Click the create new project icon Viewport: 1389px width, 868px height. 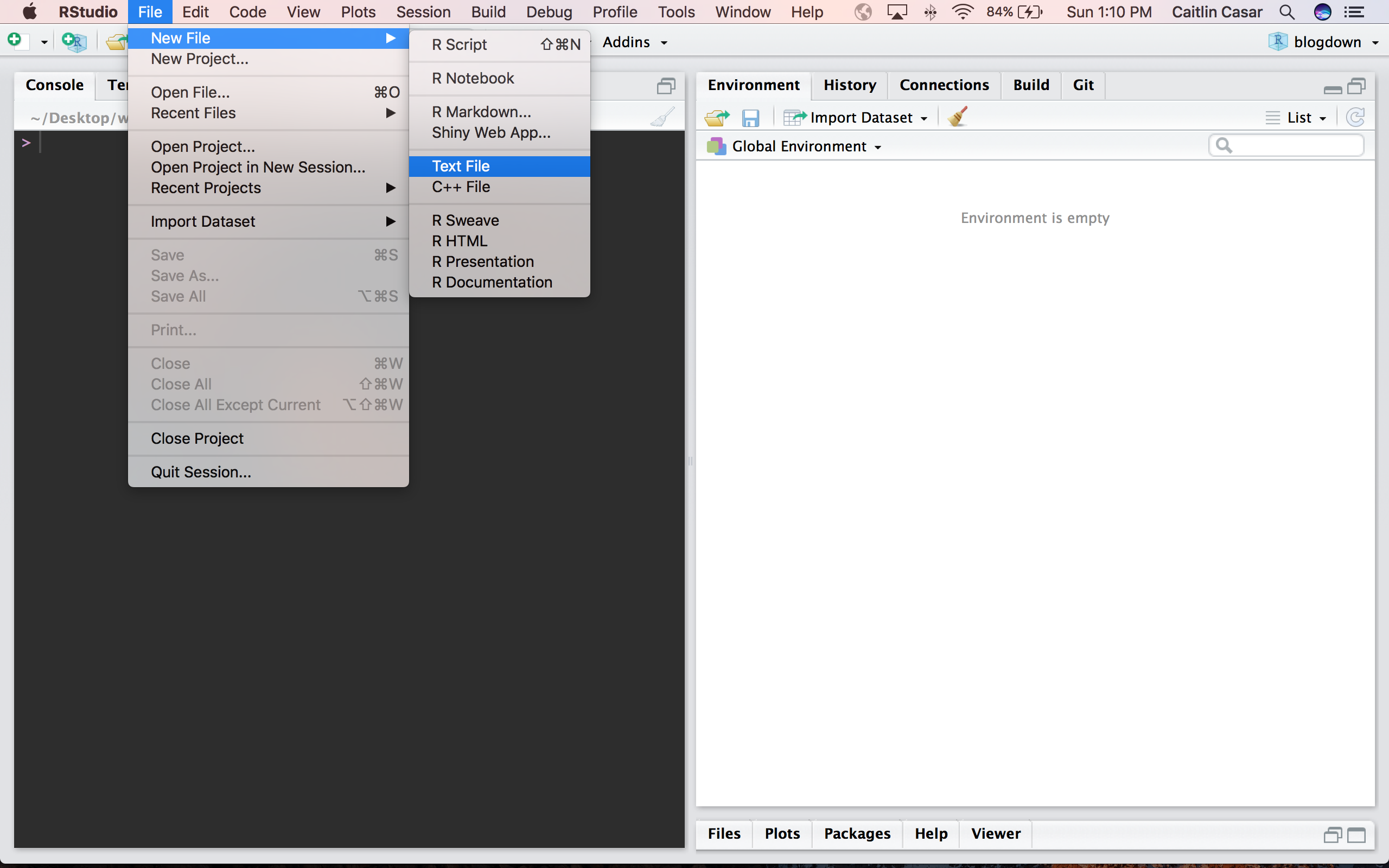(x=74, y=41)
